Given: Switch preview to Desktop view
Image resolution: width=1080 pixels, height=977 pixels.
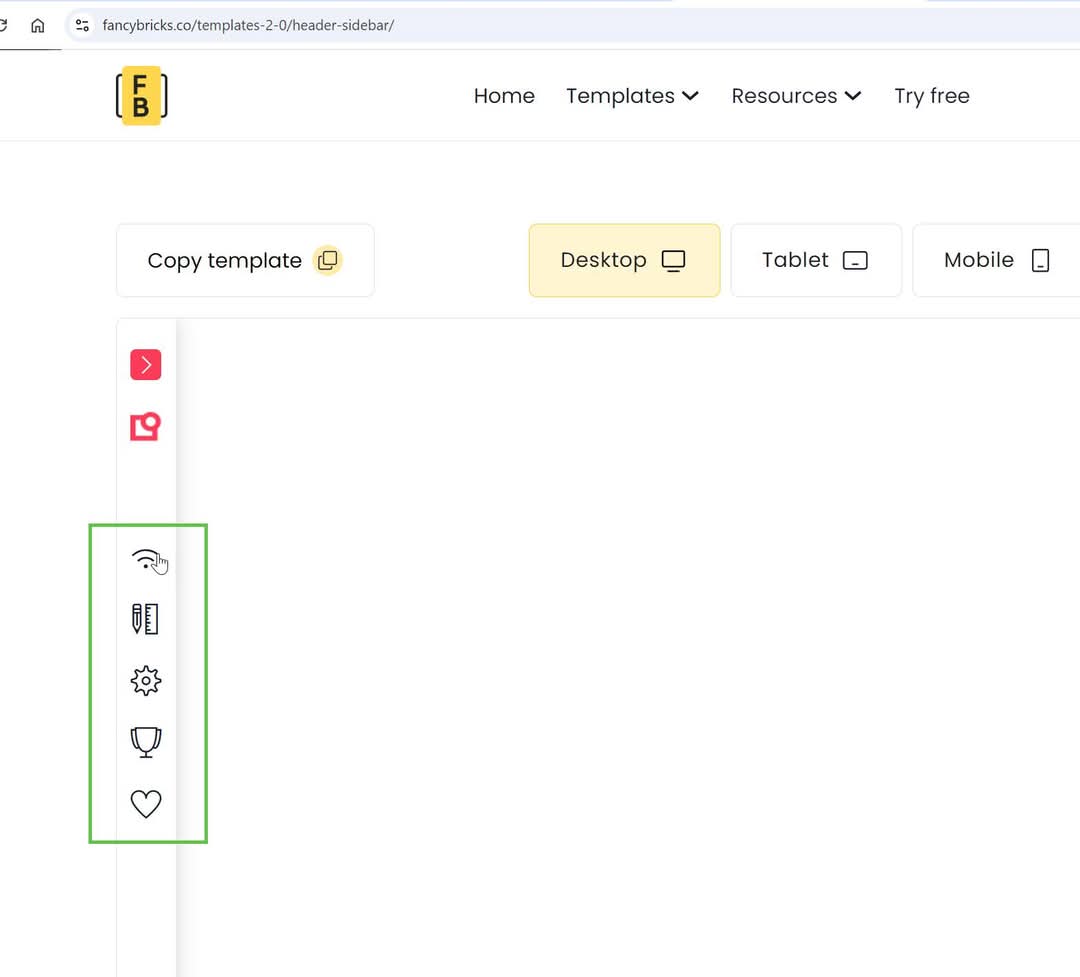Looking at the screenshot, I should (x=623, y=260).
